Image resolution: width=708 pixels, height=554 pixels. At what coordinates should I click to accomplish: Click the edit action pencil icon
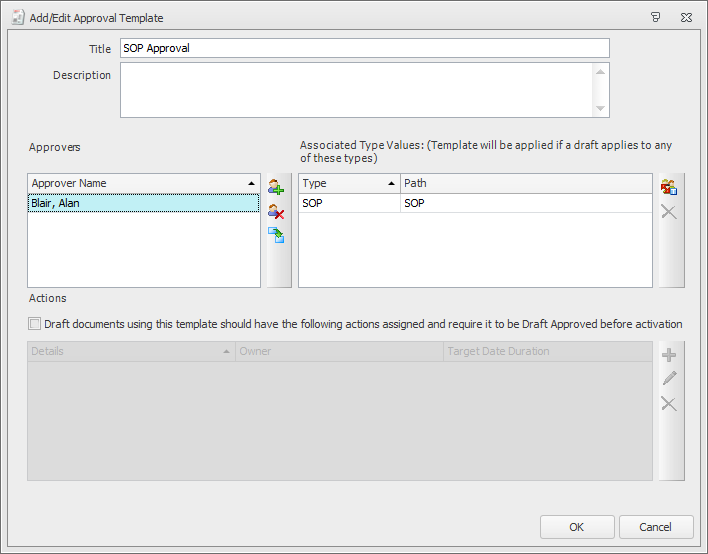[x=669, y=379]
